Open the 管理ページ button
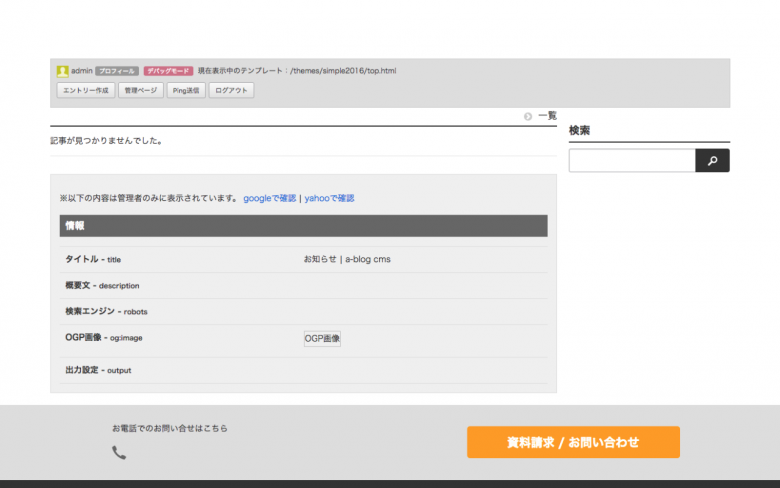Viewport: 780px width, 488px height. [141, 90]
